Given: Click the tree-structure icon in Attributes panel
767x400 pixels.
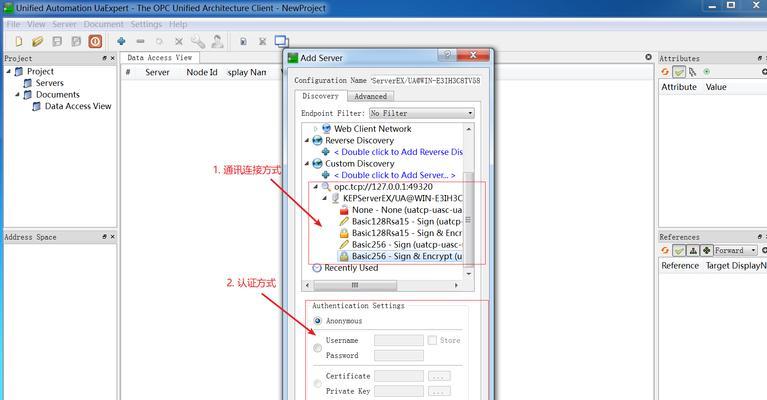Looking at the screenshot, I should click(693, 72).
